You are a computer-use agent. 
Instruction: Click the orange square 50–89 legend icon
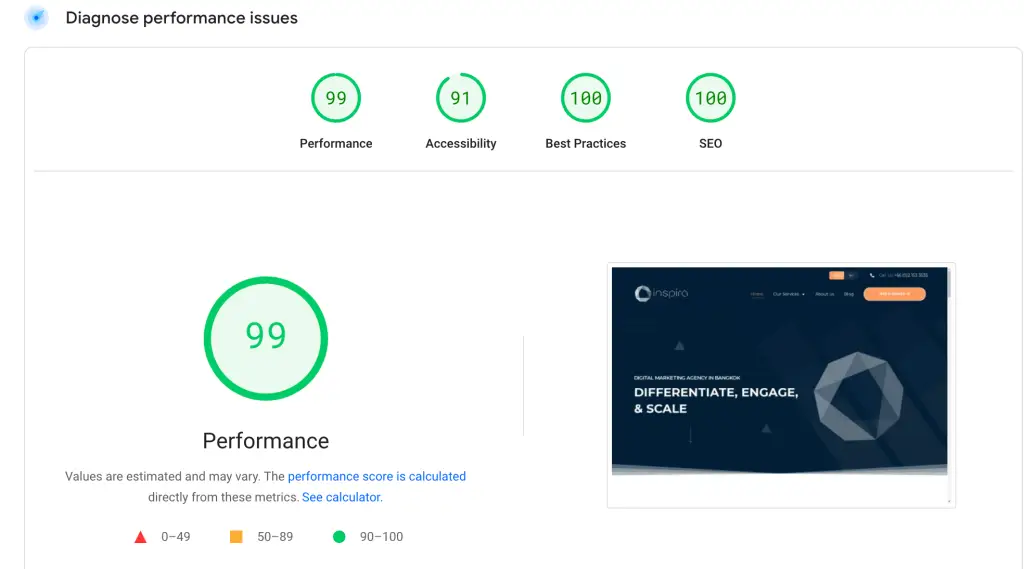pyautogui.click(x=237, y=537)
